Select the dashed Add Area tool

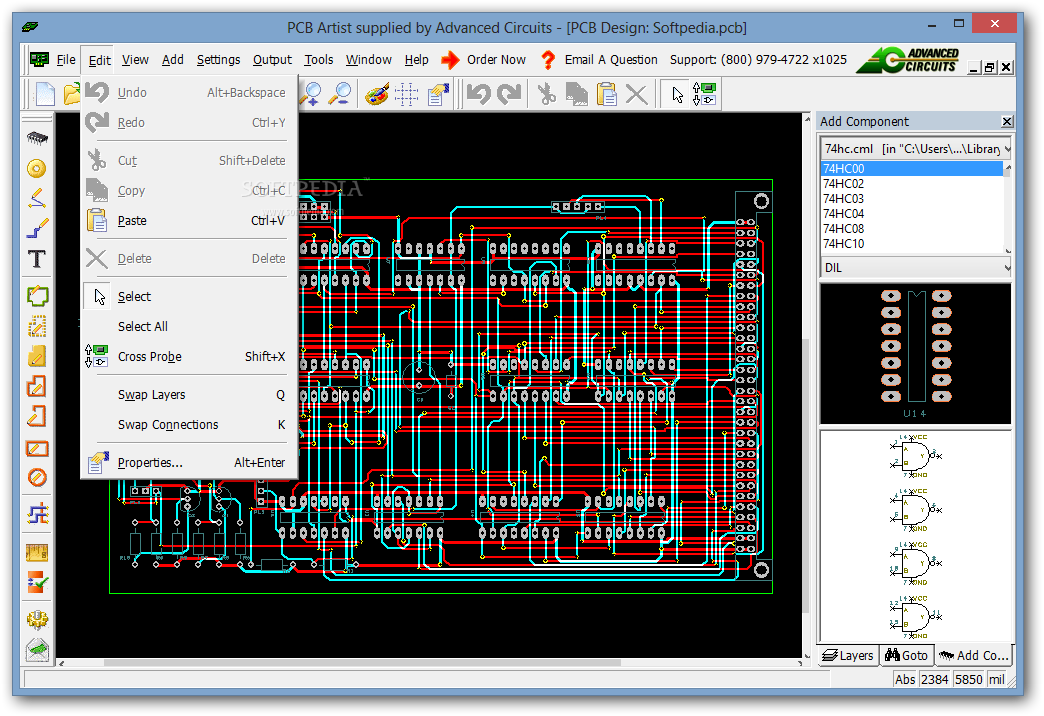pyautogui.click(x=37, y=326)
